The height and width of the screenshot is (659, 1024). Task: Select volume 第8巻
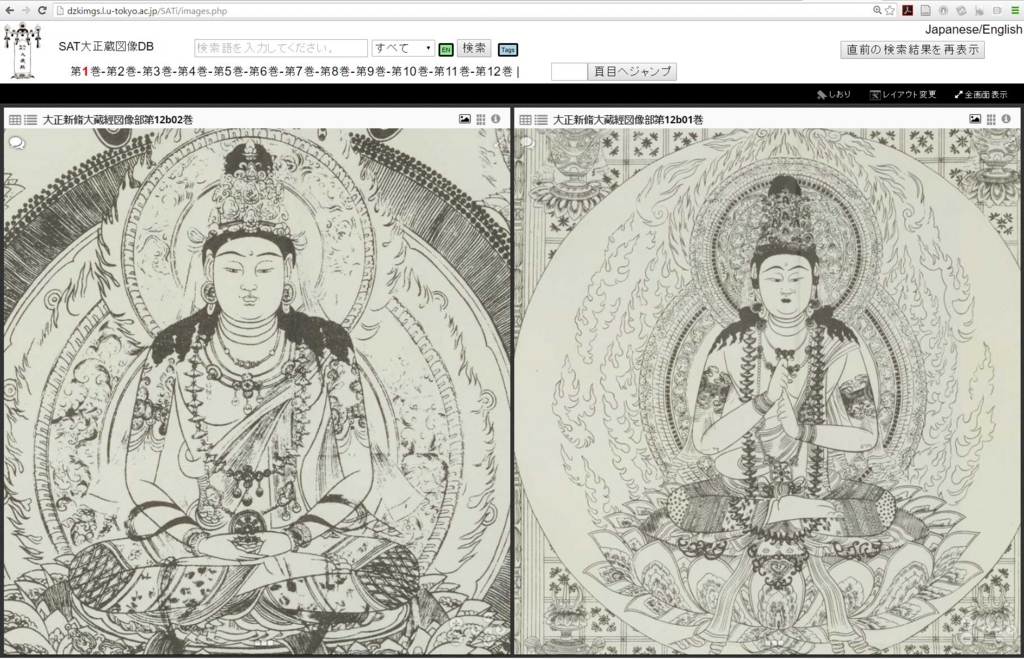click(334, 71)
